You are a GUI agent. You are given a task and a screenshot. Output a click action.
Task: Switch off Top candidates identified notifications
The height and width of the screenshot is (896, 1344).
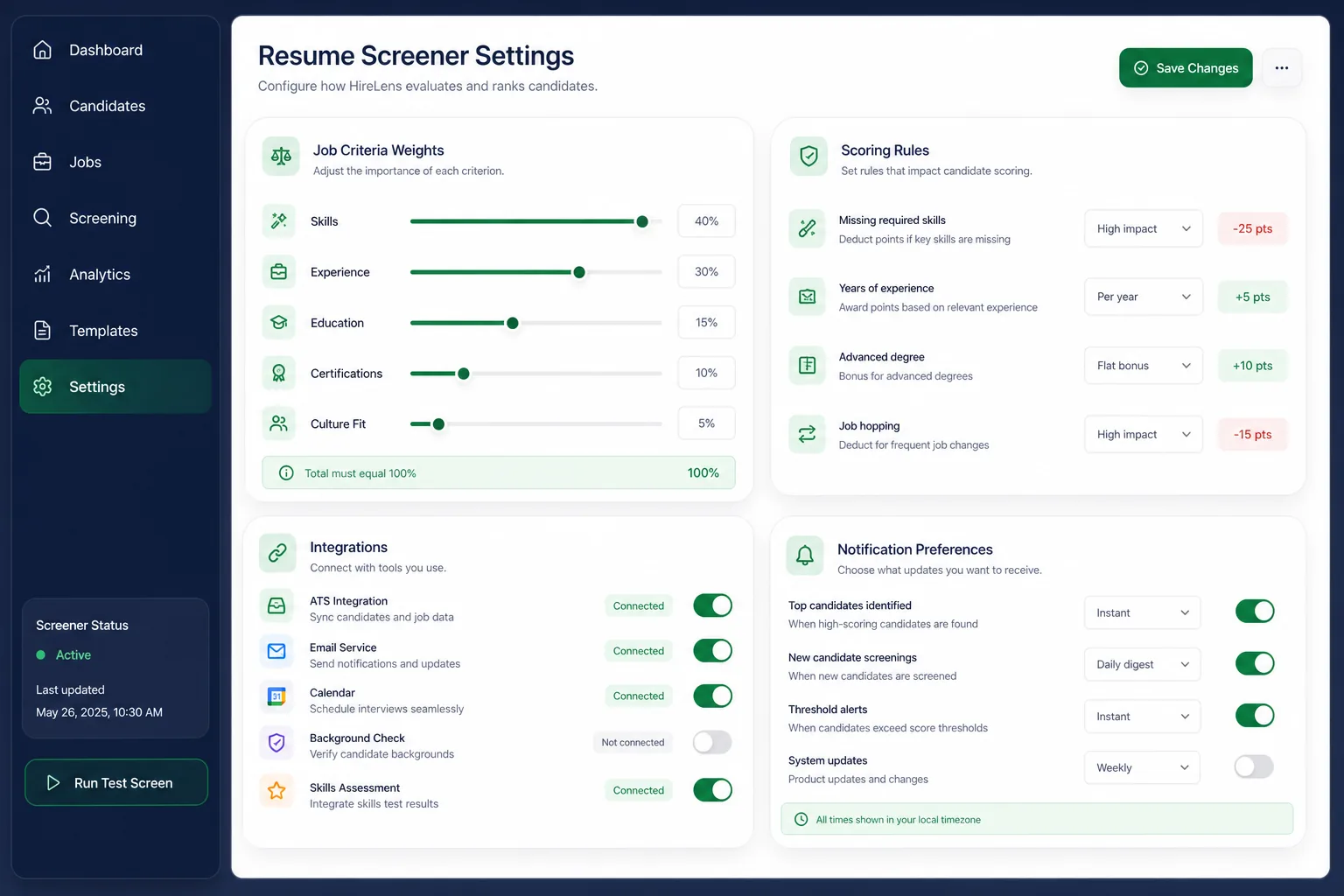(1255, 612)
